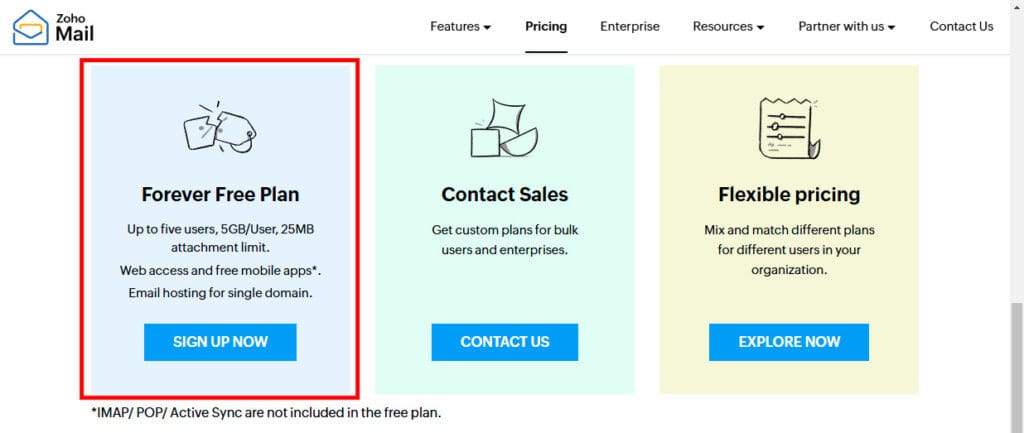Expand the Resources dropdown menu
The image size is (1024, 433).
pos(728,26)
